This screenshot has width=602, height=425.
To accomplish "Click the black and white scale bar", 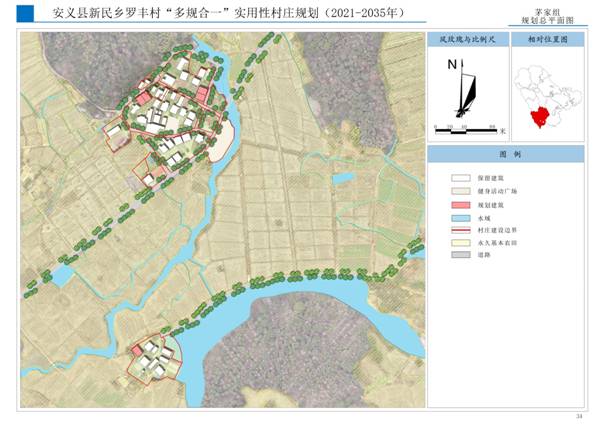I will (466, 131).
